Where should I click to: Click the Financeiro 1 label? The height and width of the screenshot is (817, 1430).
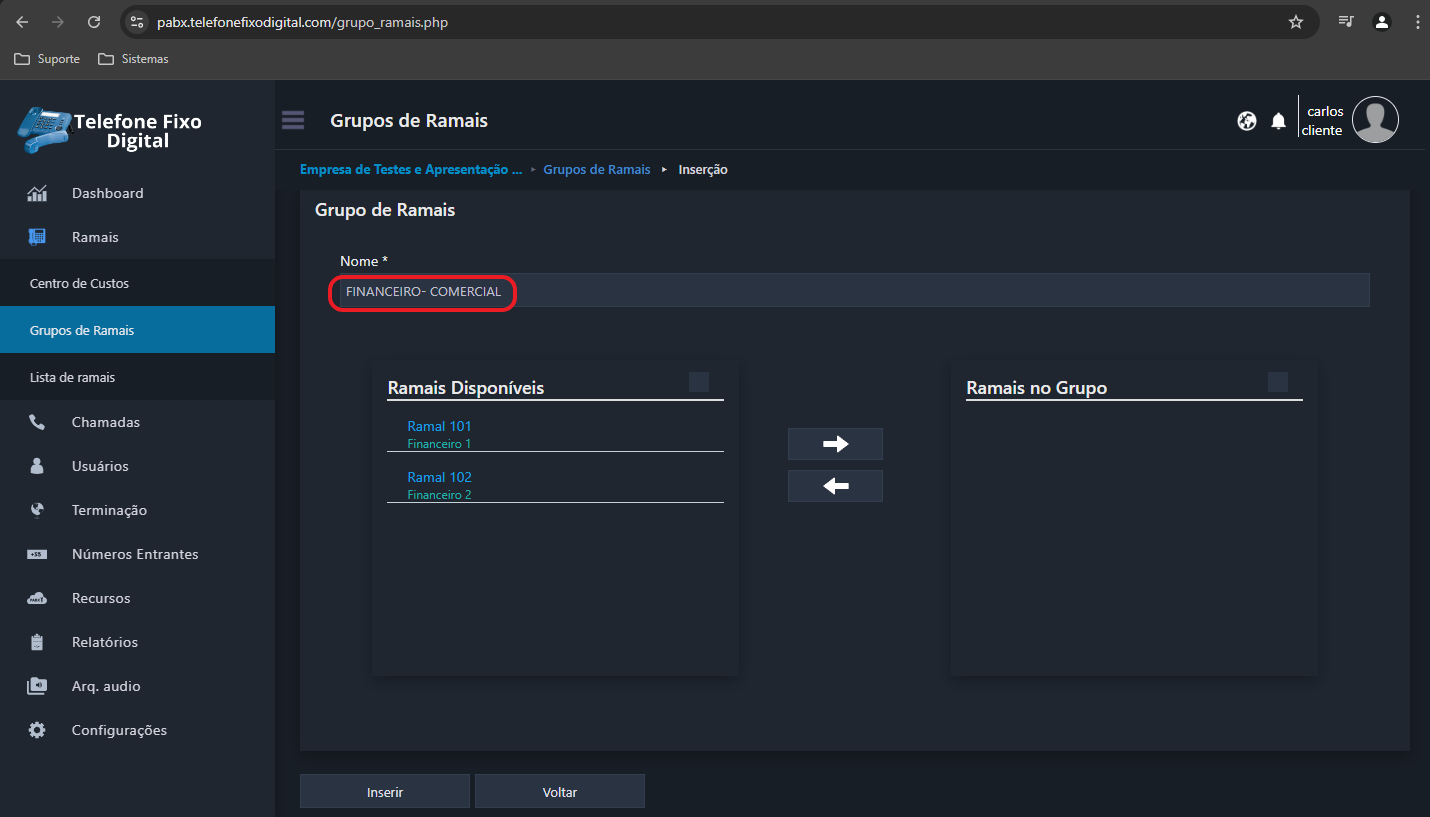tap(439, 444)
